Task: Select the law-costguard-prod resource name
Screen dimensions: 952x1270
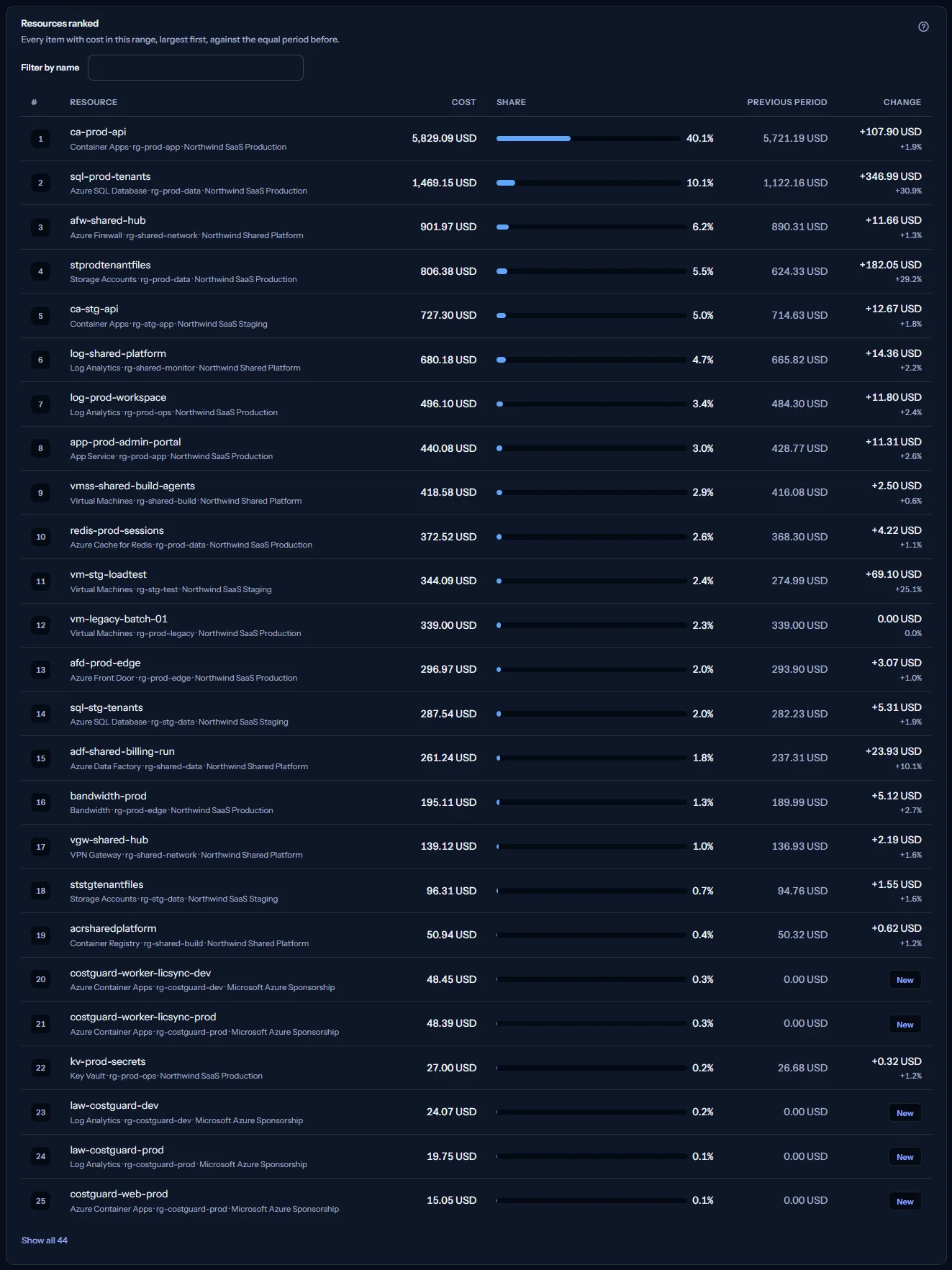Action: (117, 1150)
